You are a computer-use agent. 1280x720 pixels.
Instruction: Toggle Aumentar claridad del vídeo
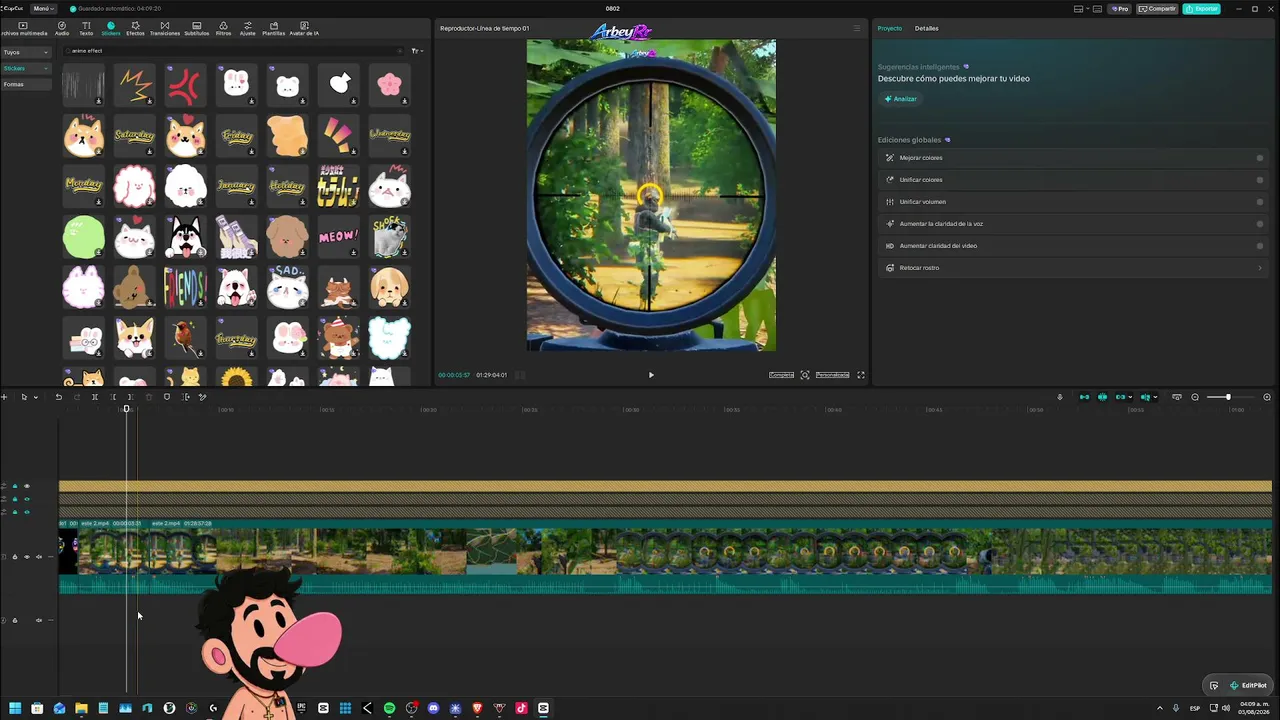(1260, 246)
